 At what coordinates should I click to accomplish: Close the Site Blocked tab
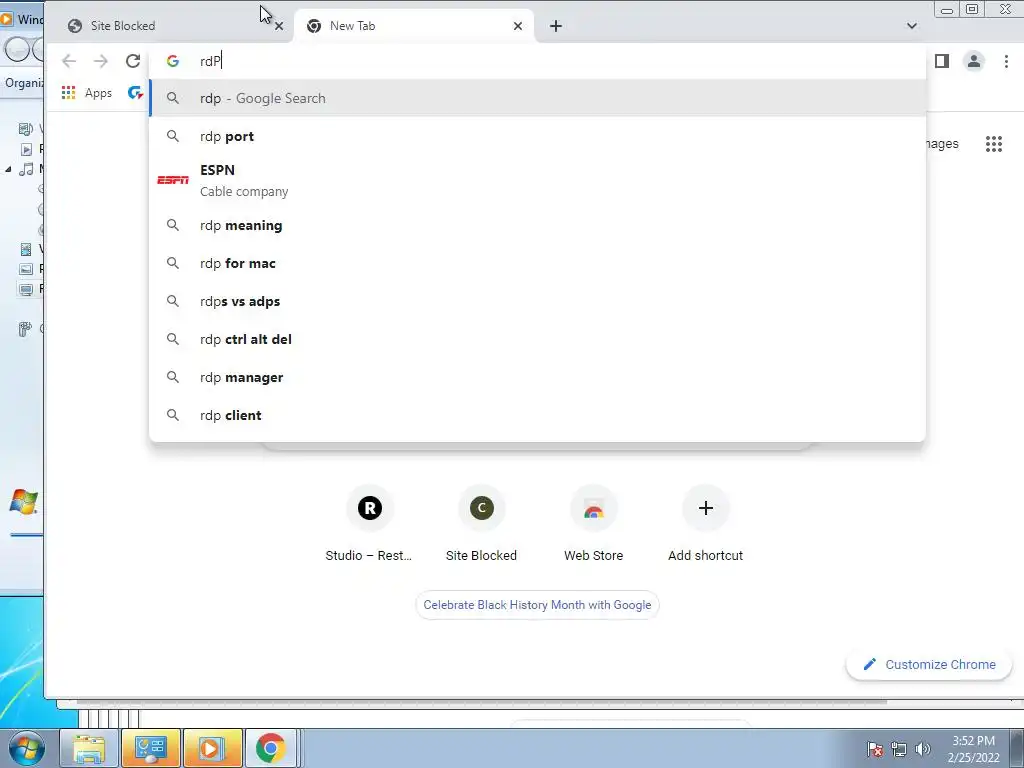279,26
